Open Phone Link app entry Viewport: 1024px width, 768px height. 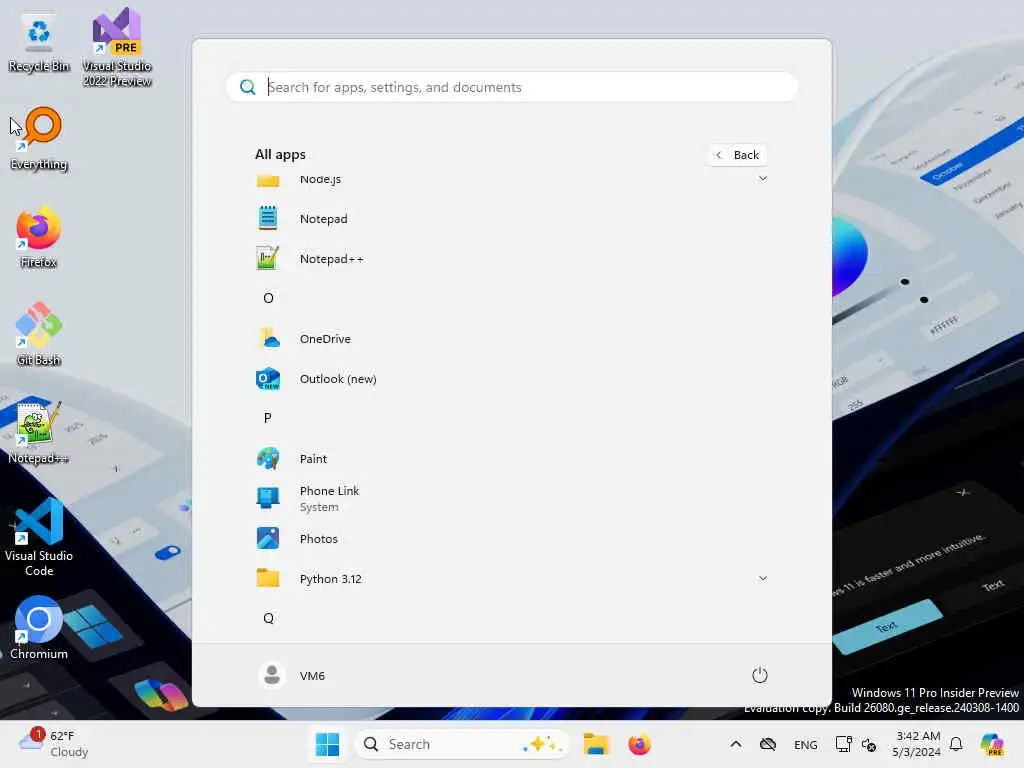511,498
